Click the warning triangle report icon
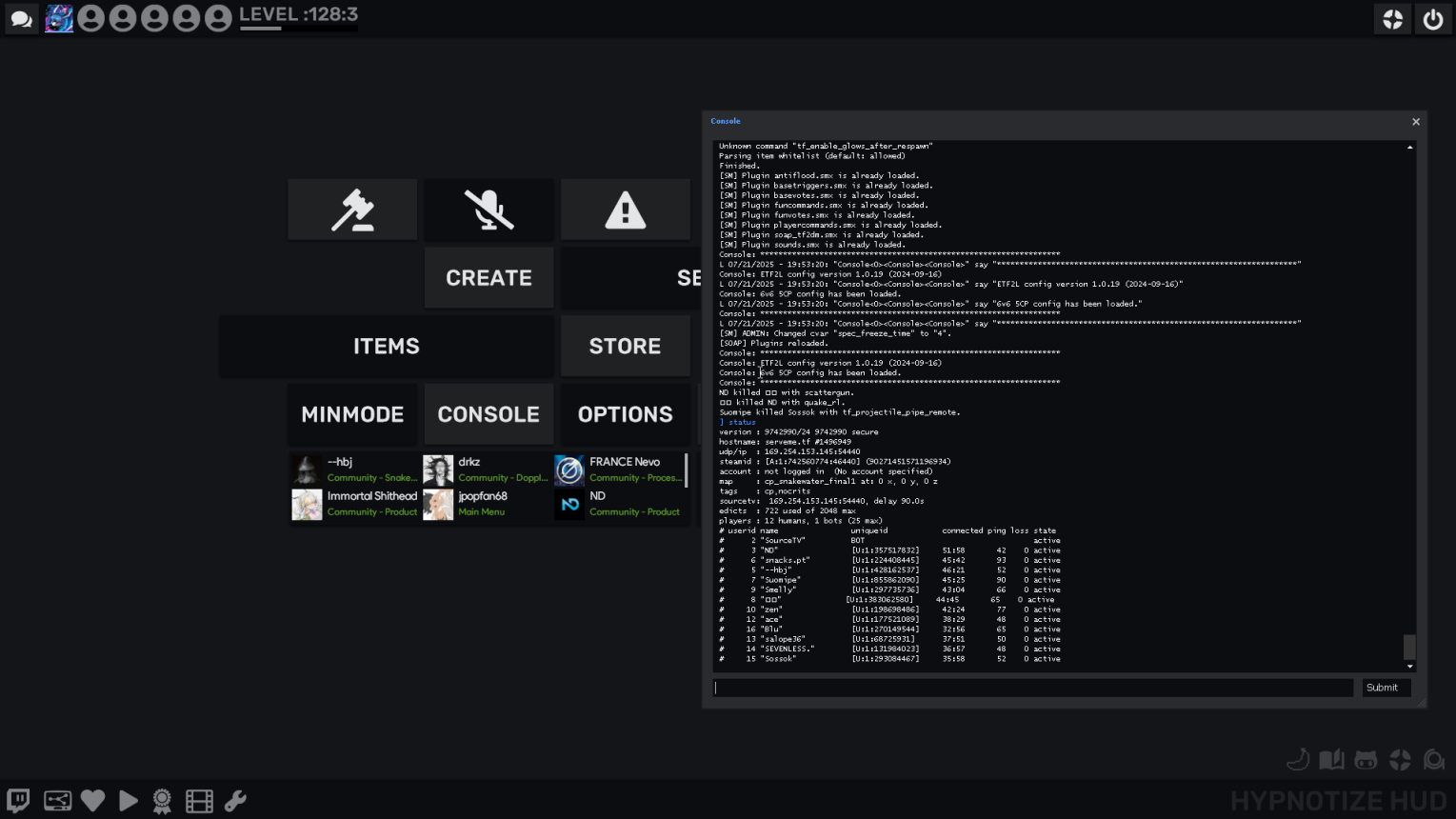 coord(625,210)
